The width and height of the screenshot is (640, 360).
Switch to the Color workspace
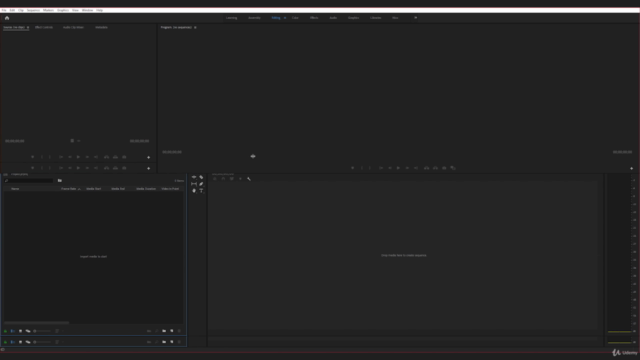(x=295, y=18)
